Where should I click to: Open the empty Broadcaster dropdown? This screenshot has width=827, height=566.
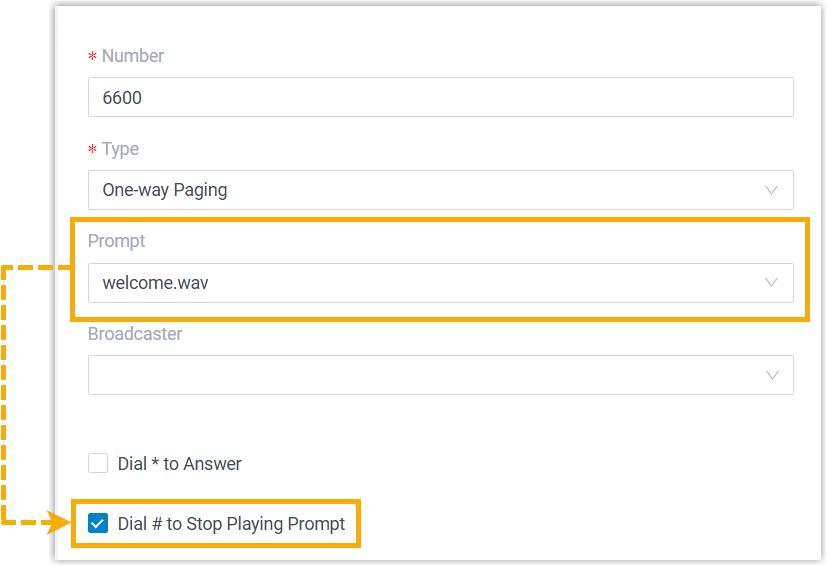(440, 375)
